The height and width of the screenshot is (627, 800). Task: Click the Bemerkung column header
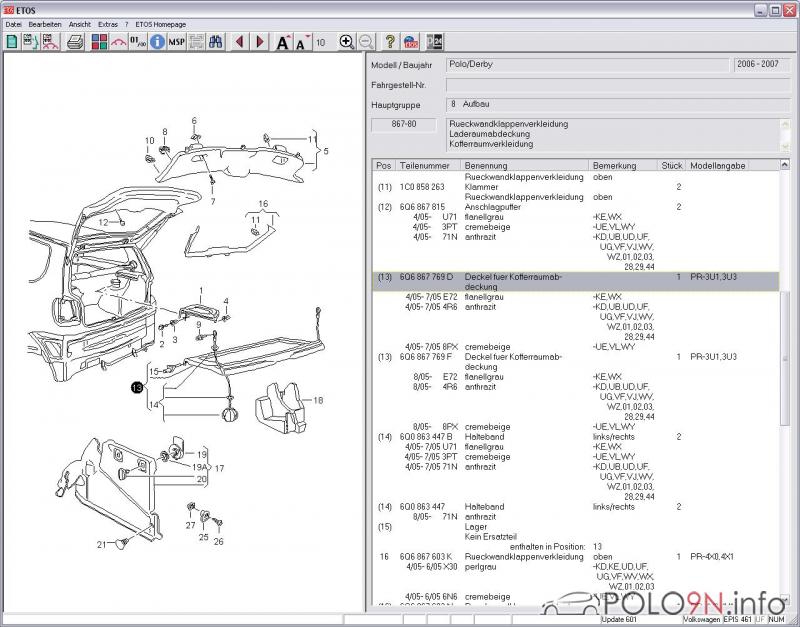tap(622, 166)
